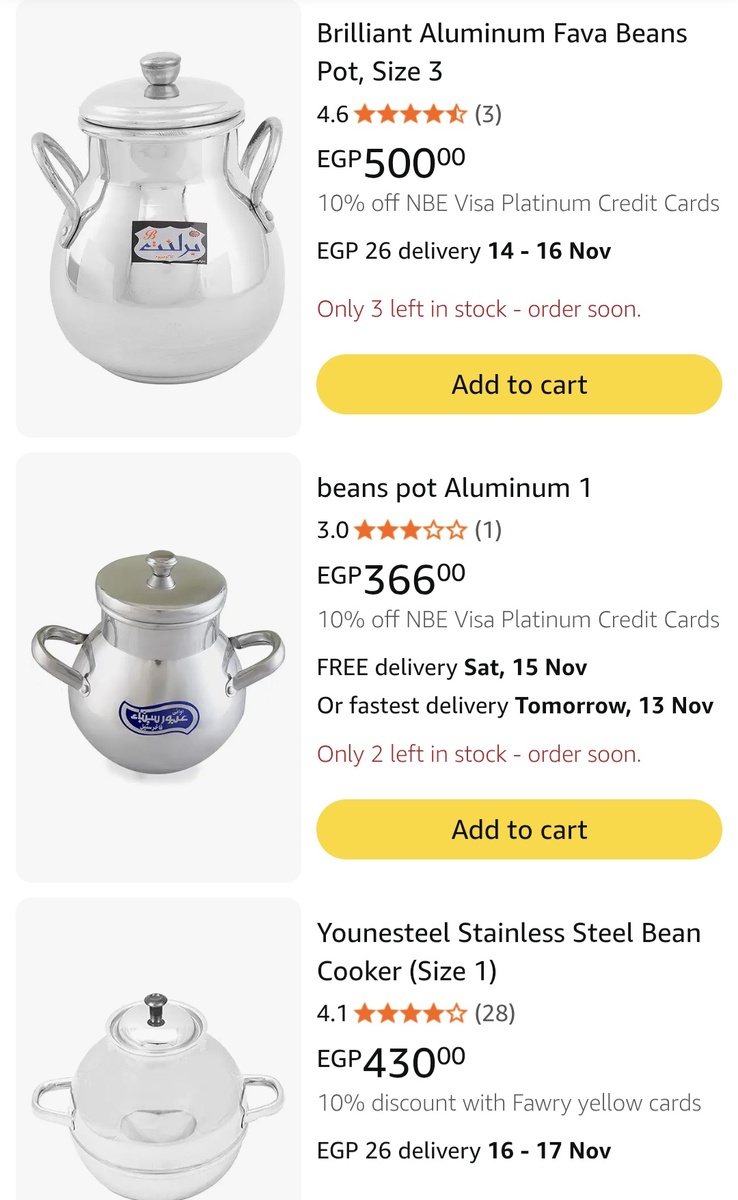Open the beans pot Aluminum 1 image

(x=158, y=667)
